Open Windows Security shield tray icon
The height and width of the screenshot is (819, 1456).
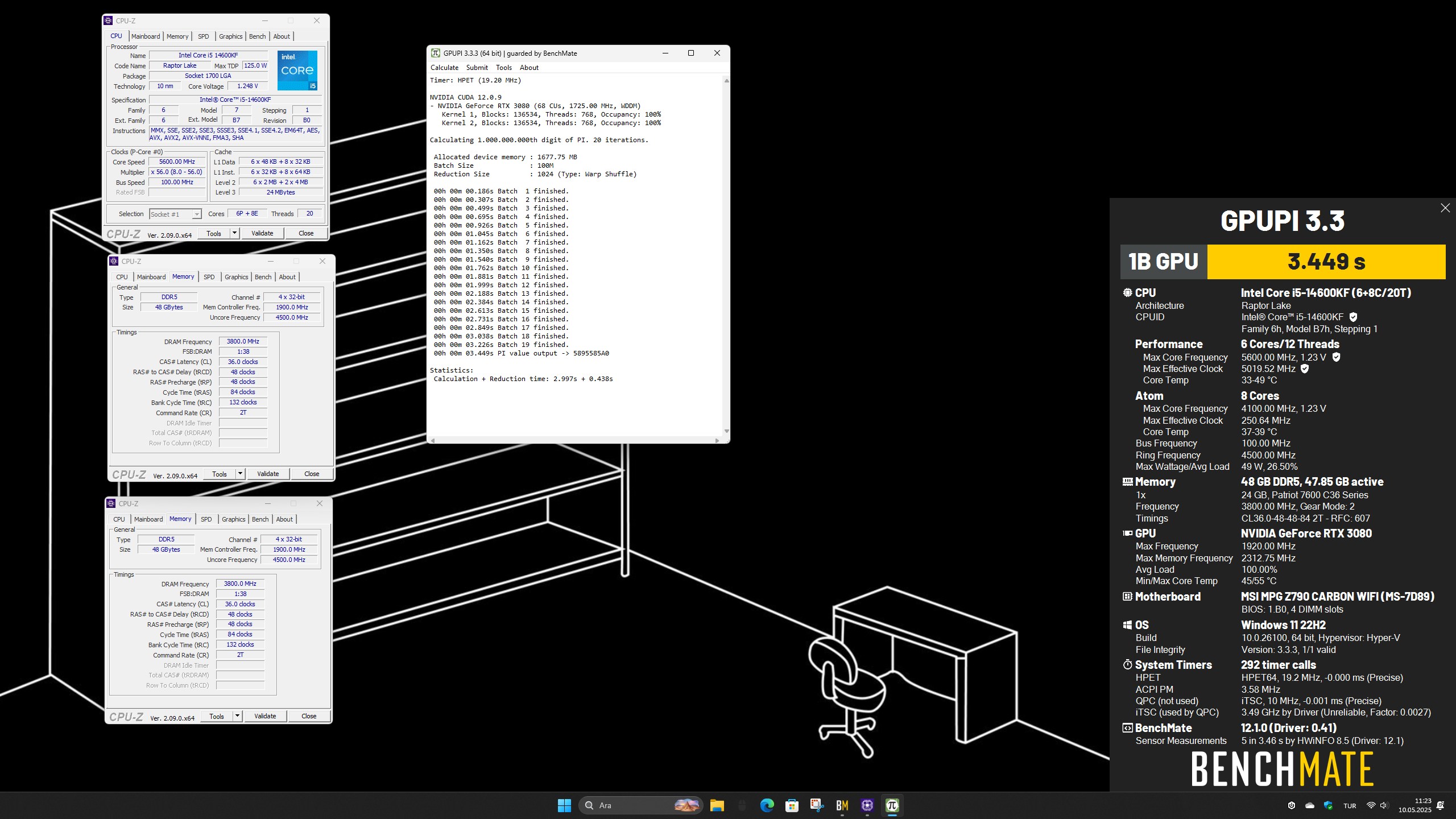(1328, 805)
